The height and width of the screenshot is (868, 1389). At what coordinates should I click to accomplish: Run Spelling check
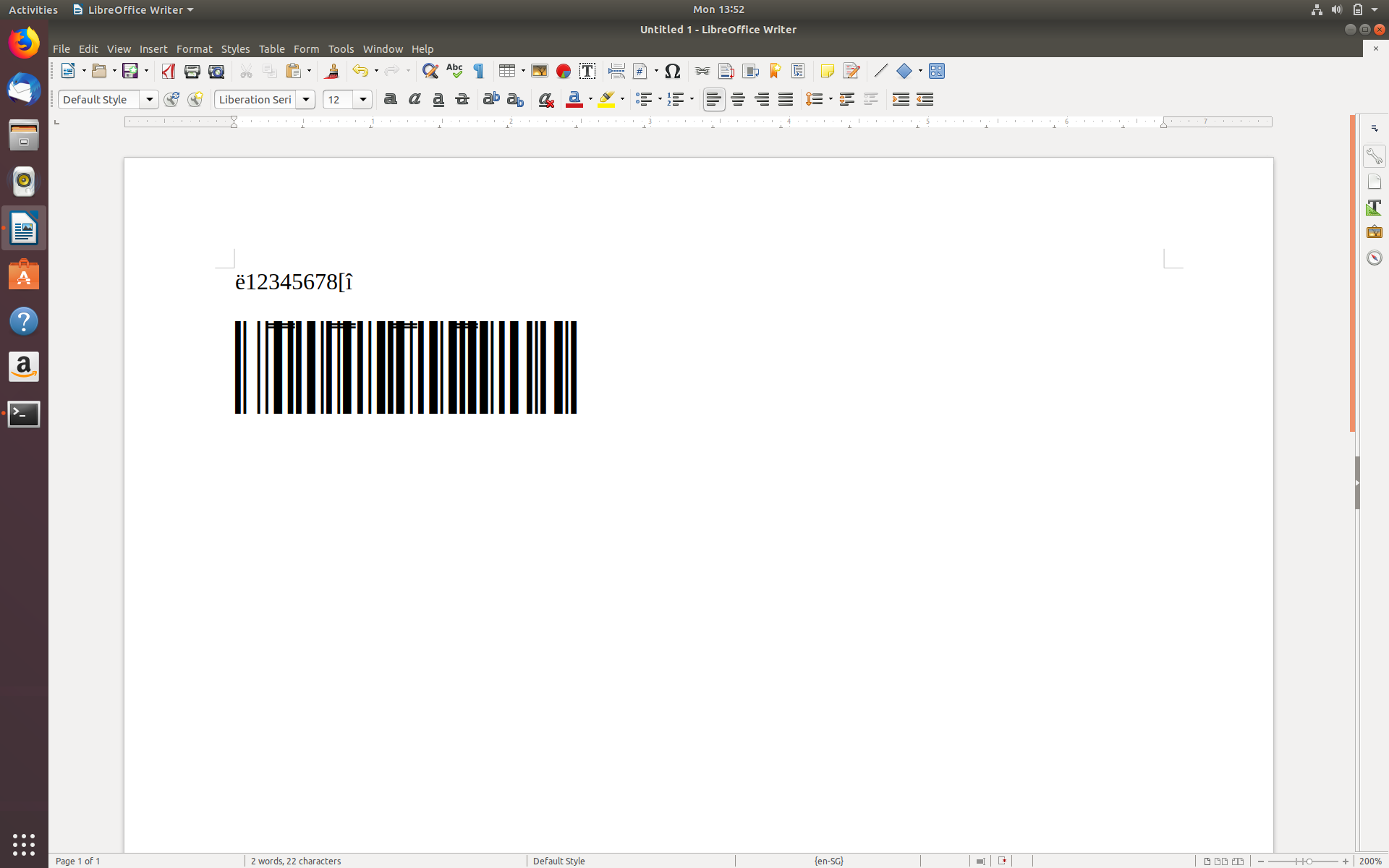click(x=454, y=71)
